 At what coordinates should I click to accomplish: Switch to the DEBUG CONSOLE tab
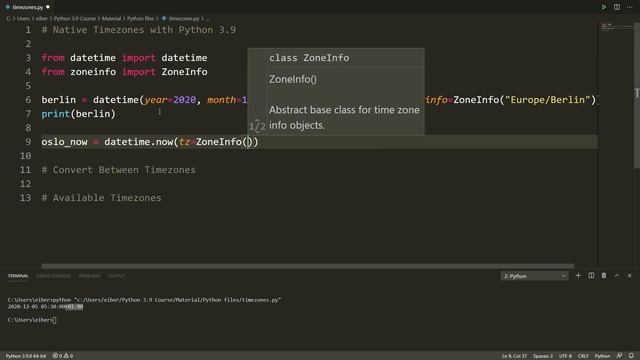[x=53, y=276]
